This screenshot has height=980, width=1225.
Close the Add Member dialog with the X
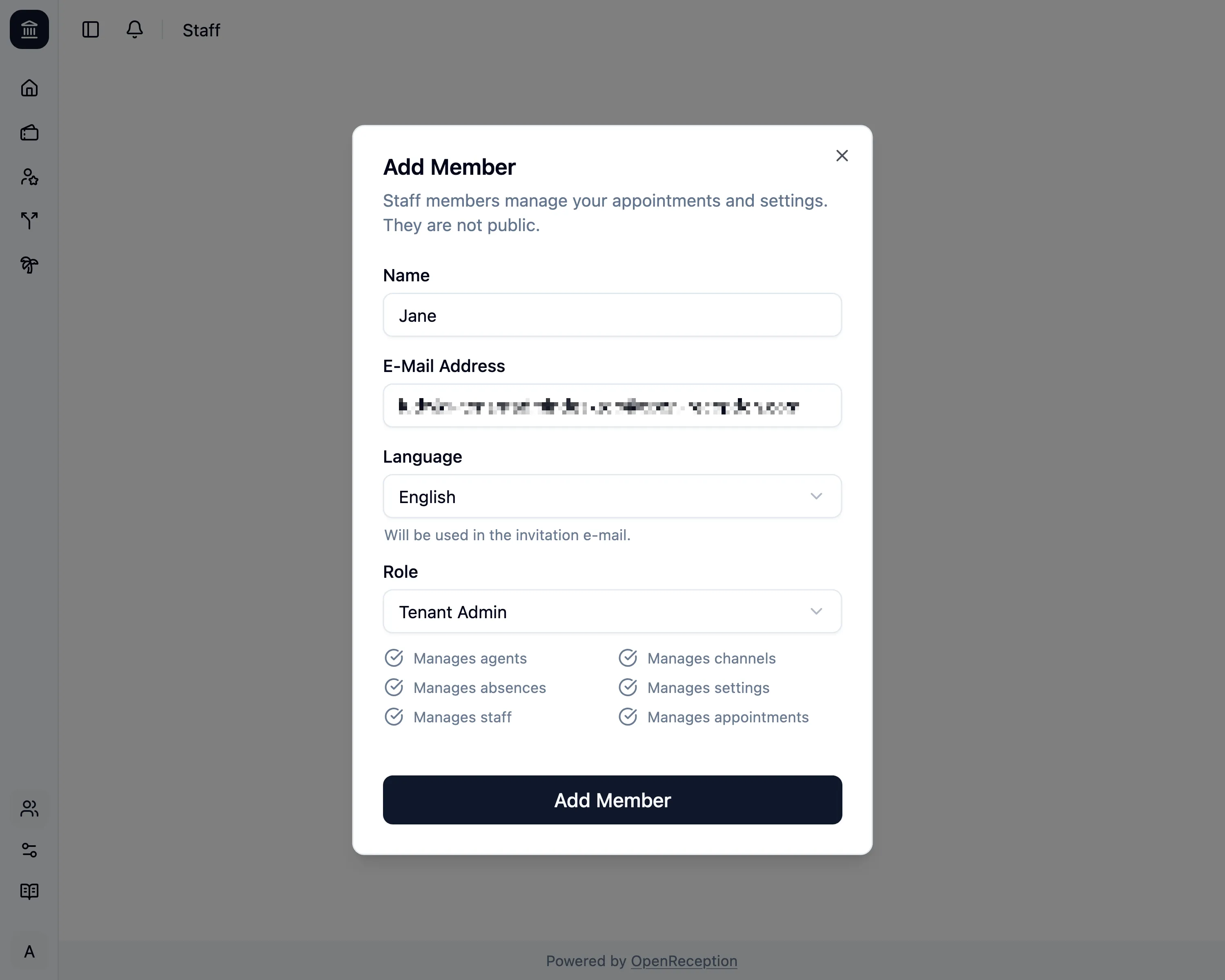click(842, 155)
